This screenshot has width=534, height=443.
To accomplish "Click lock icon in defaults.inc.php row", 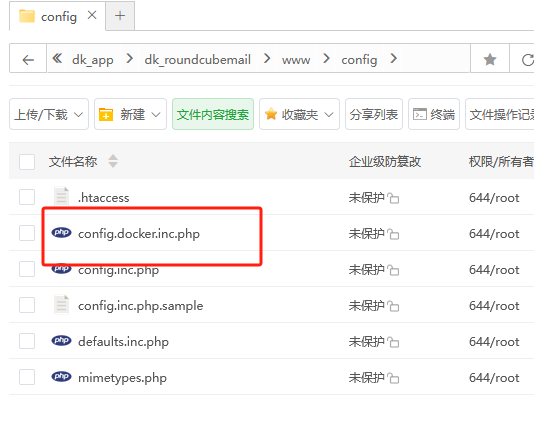I will [393, 342].
